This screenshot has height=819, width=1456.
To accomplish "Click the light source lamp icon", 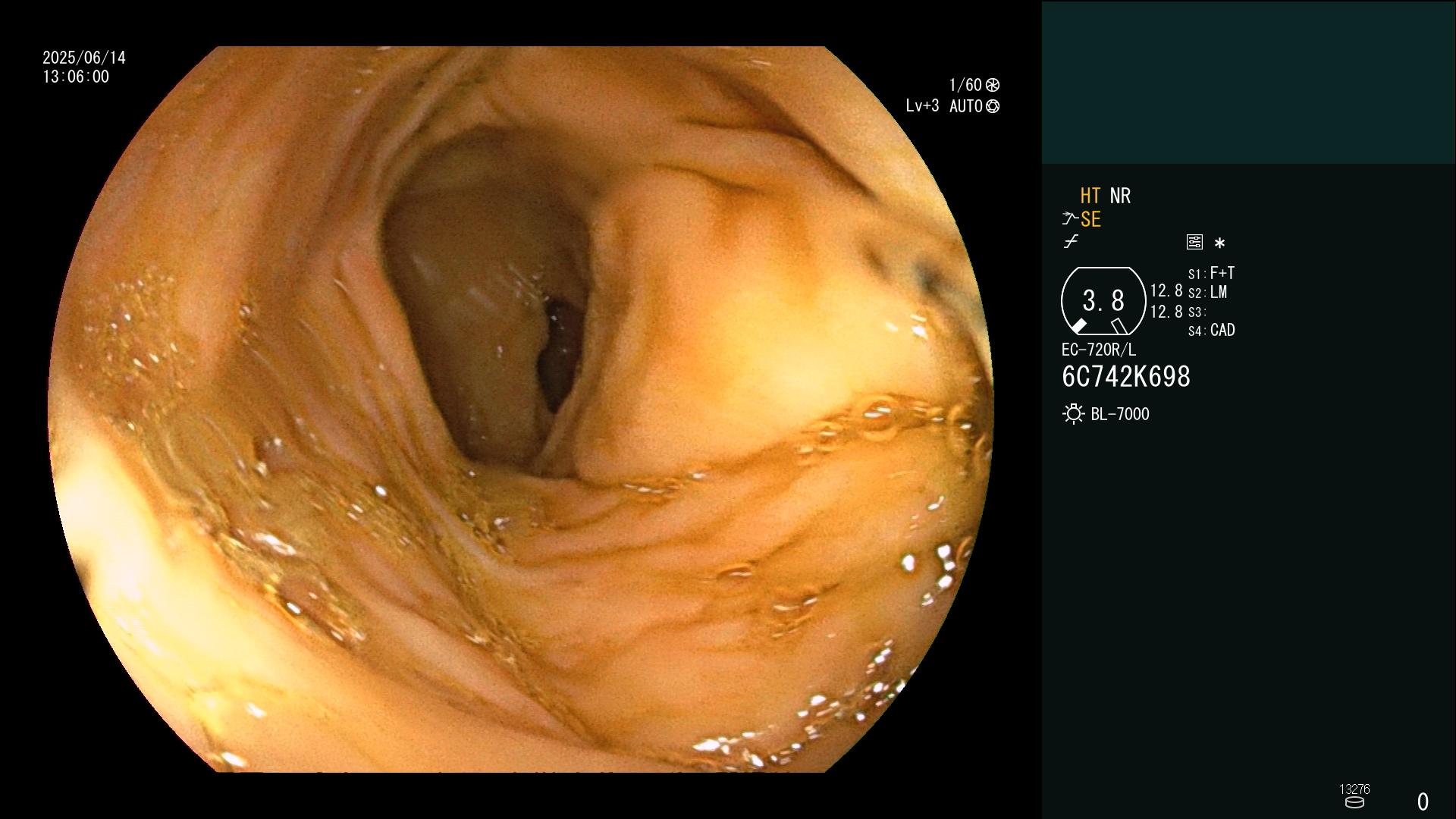I will 1073,414.
